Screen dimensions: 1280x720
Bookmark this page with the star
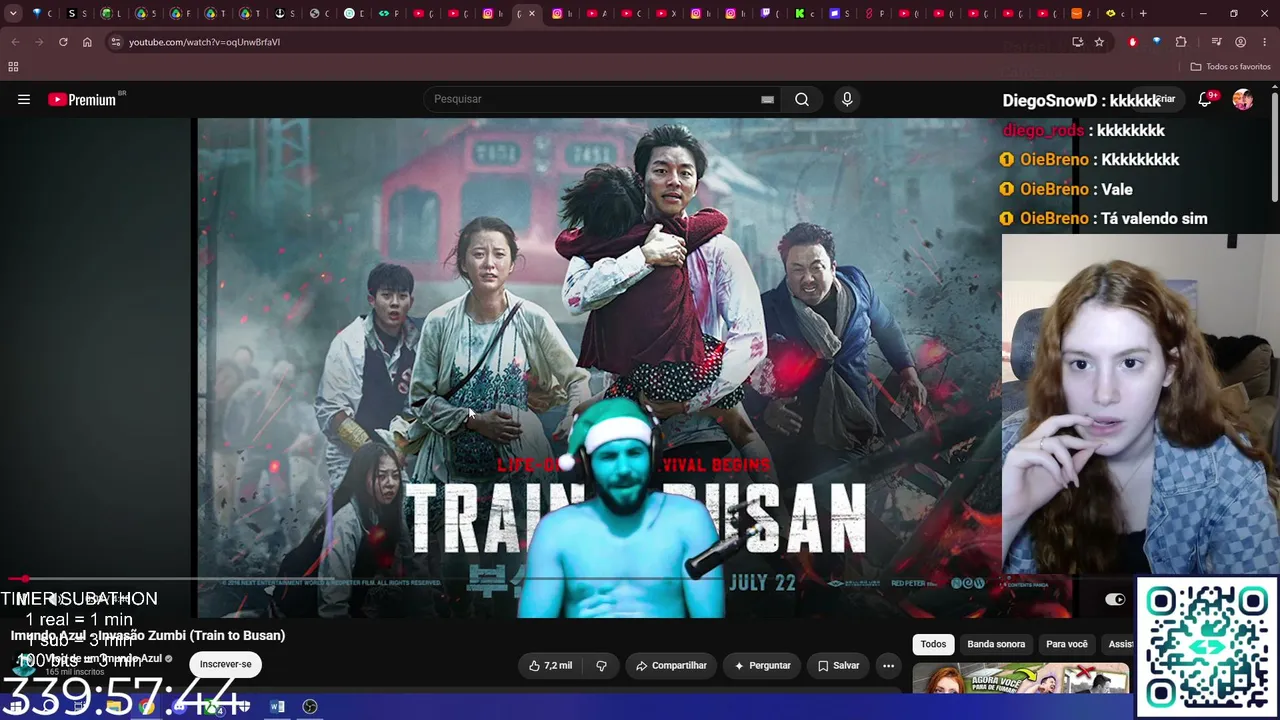[x=1099, y=42]
